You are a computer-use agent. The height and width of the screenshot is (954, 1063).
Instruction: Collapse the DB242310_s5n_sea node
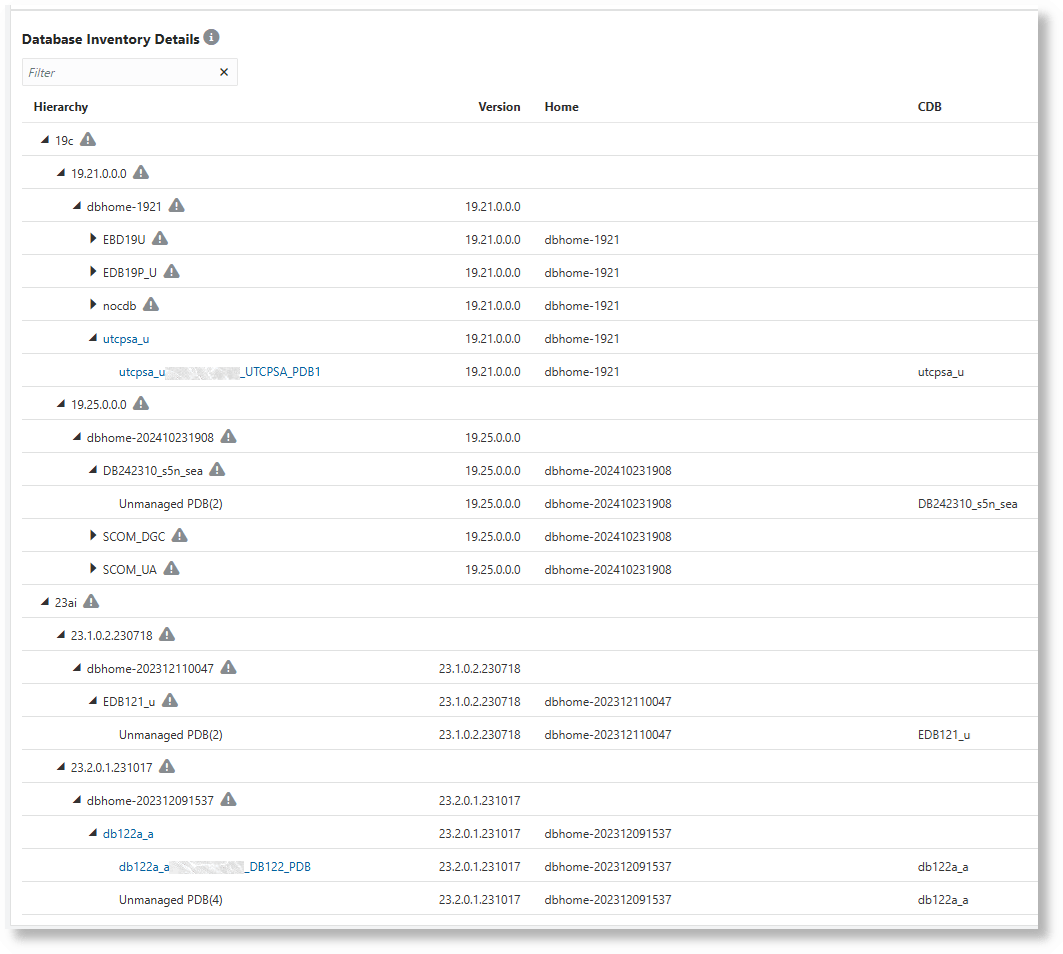coord(93,470)
